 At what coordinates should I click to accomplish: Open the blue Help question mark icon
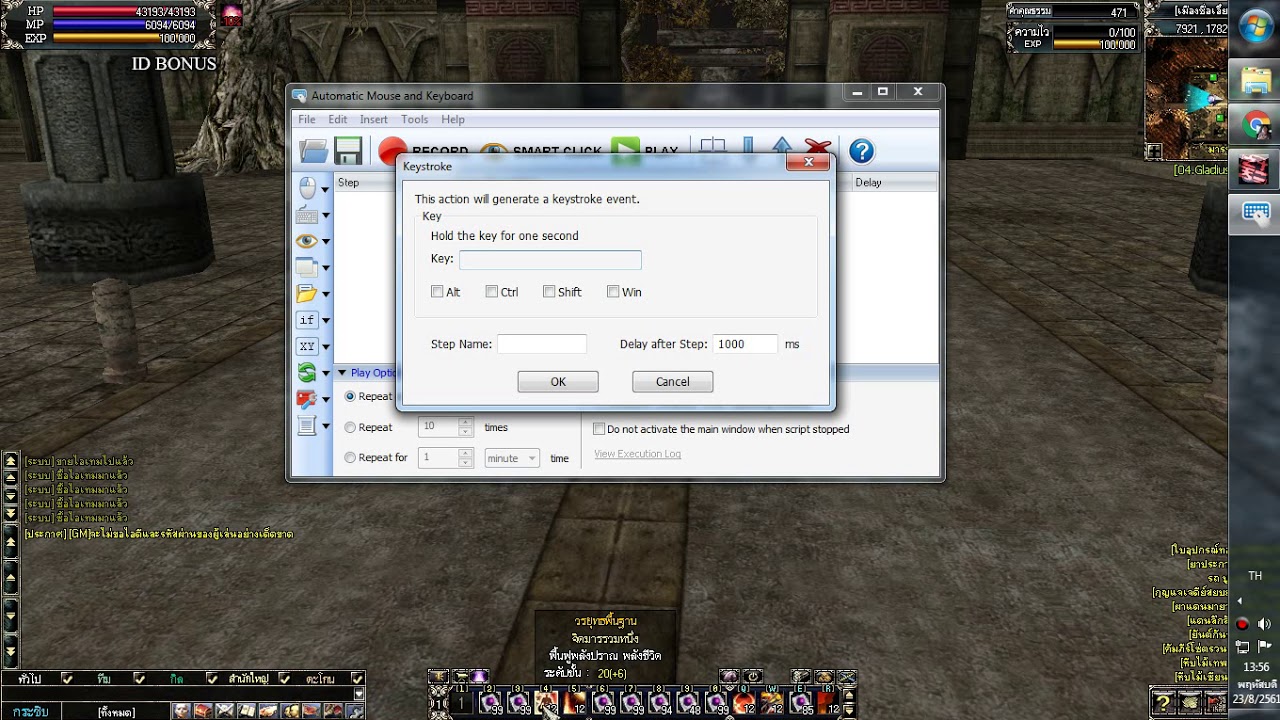point(862,151)
